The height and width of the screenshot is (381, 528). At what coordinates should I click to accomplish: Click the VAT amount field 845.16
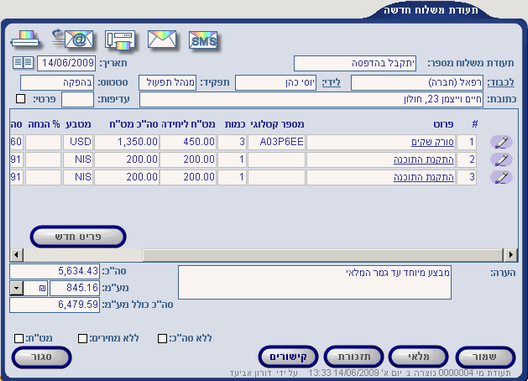coord(75,288)
